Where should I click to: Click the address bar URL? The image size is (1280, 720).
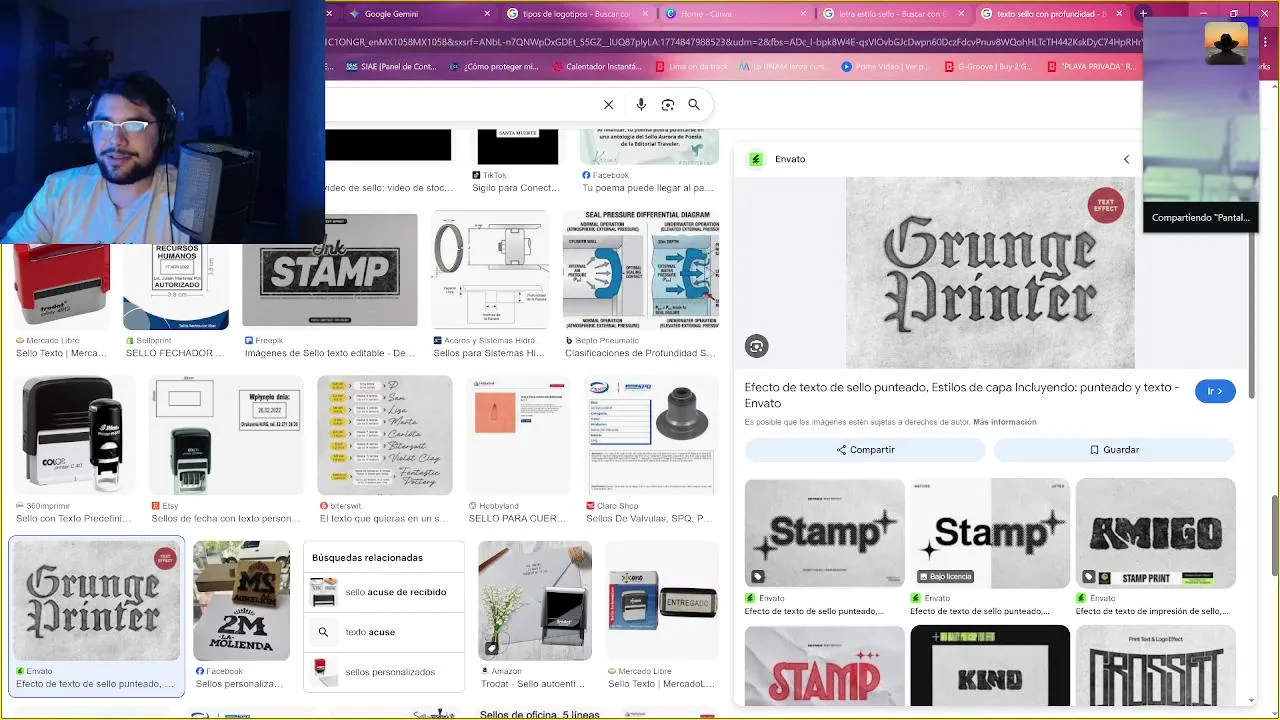pos(733,42)
